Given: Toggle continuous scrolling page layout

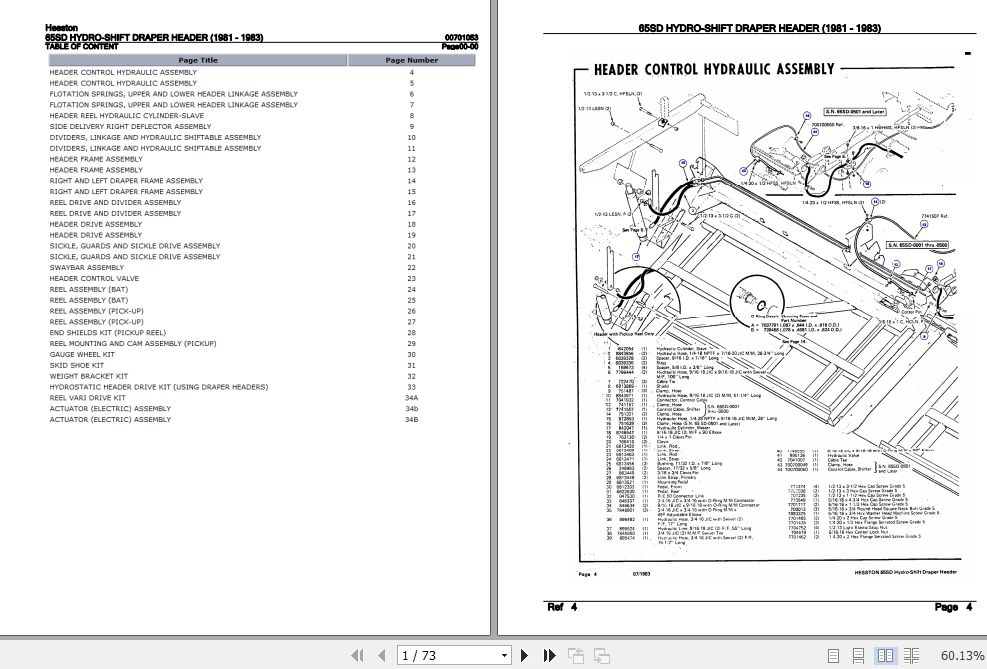Looking at the screenshot, I should click(x=858, y=655).
